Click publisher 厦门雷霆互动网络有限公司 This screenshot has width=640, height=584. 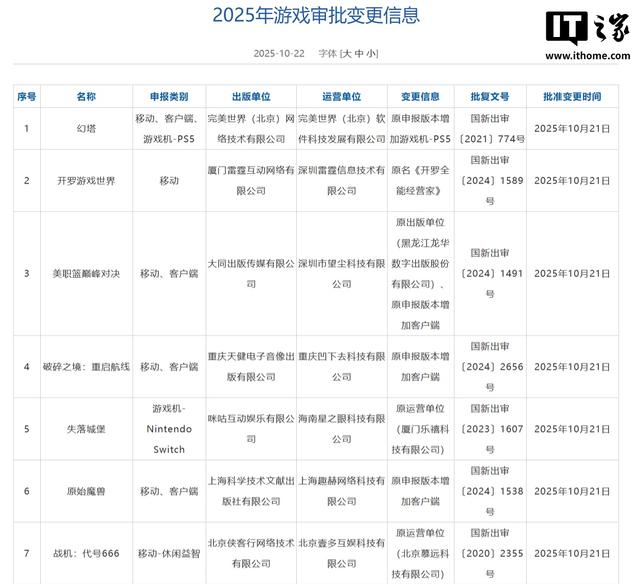pos(251,181)
